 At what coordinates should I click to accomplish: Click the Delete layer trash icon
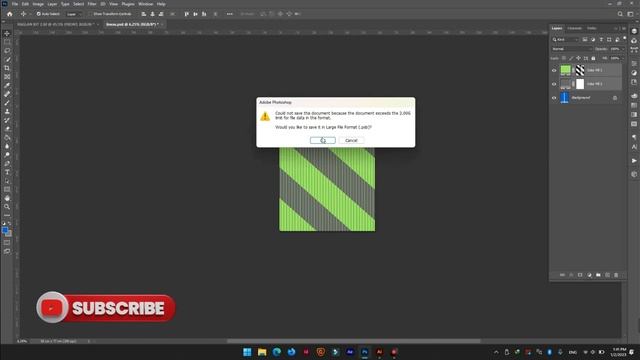point(616,275)
